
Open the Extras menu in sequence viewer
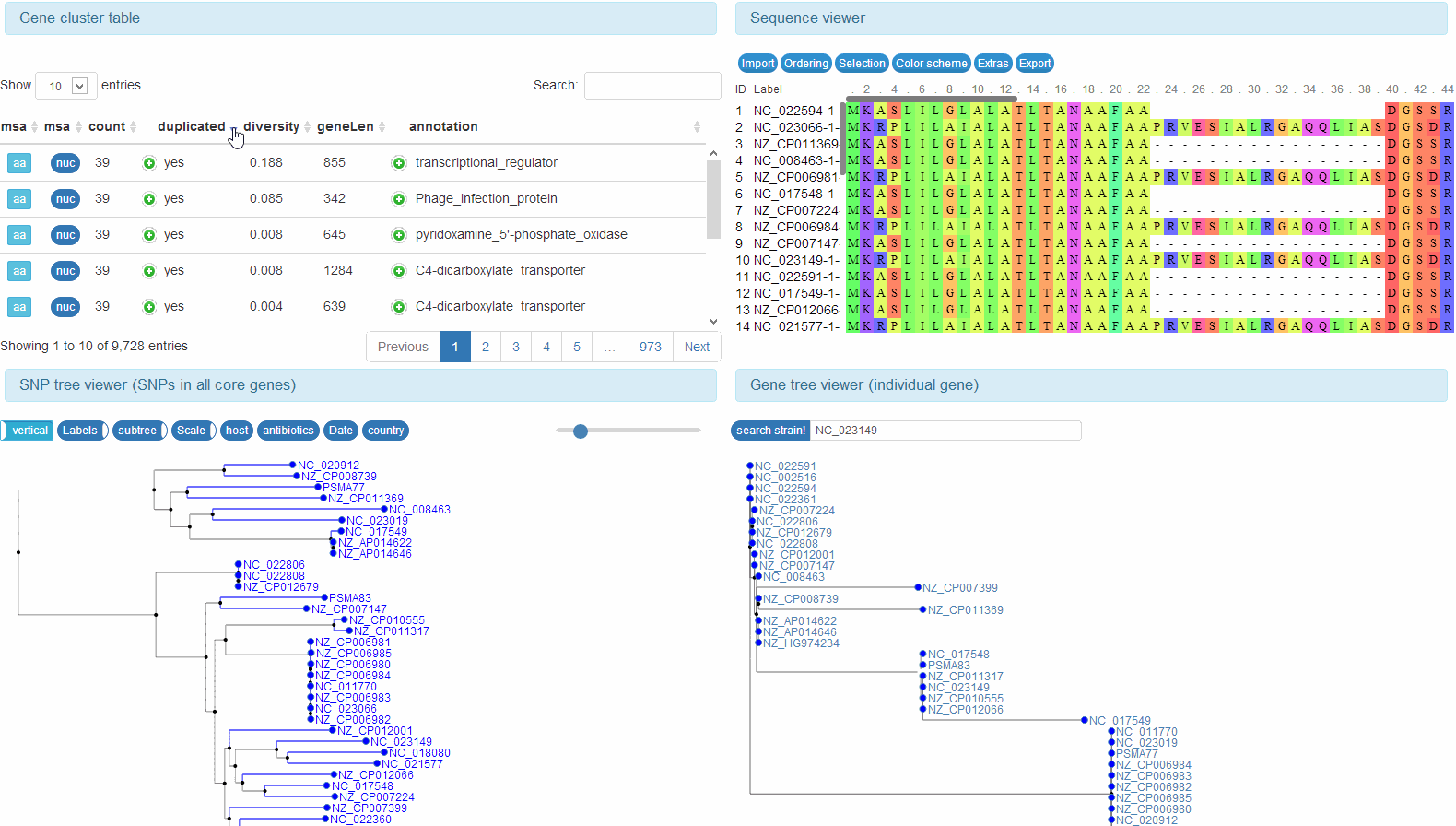pyautogui.click(x=992, y=64)
